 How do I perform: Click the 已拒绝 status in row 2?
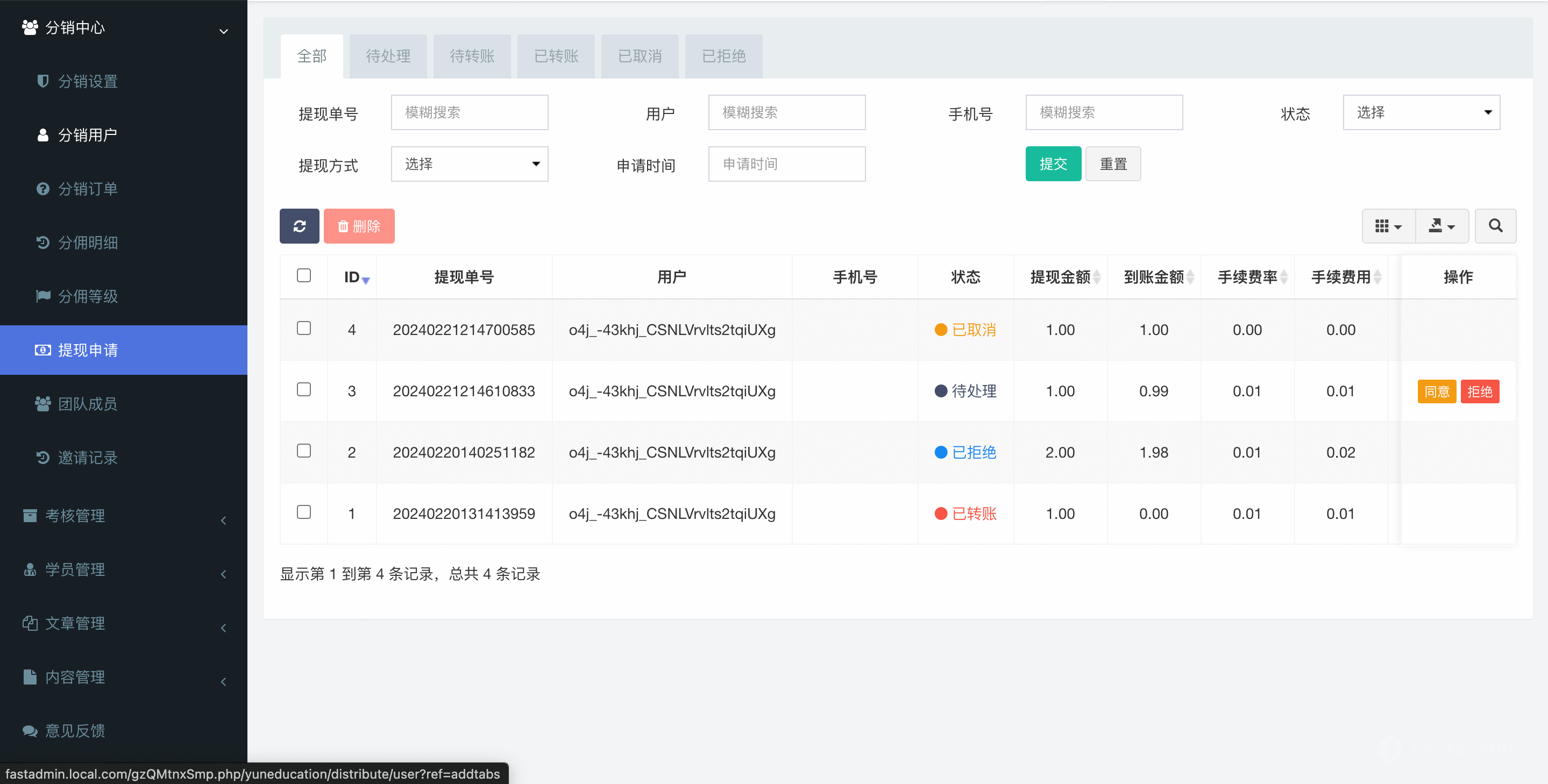pyautogui.click(x=965, y=452)
